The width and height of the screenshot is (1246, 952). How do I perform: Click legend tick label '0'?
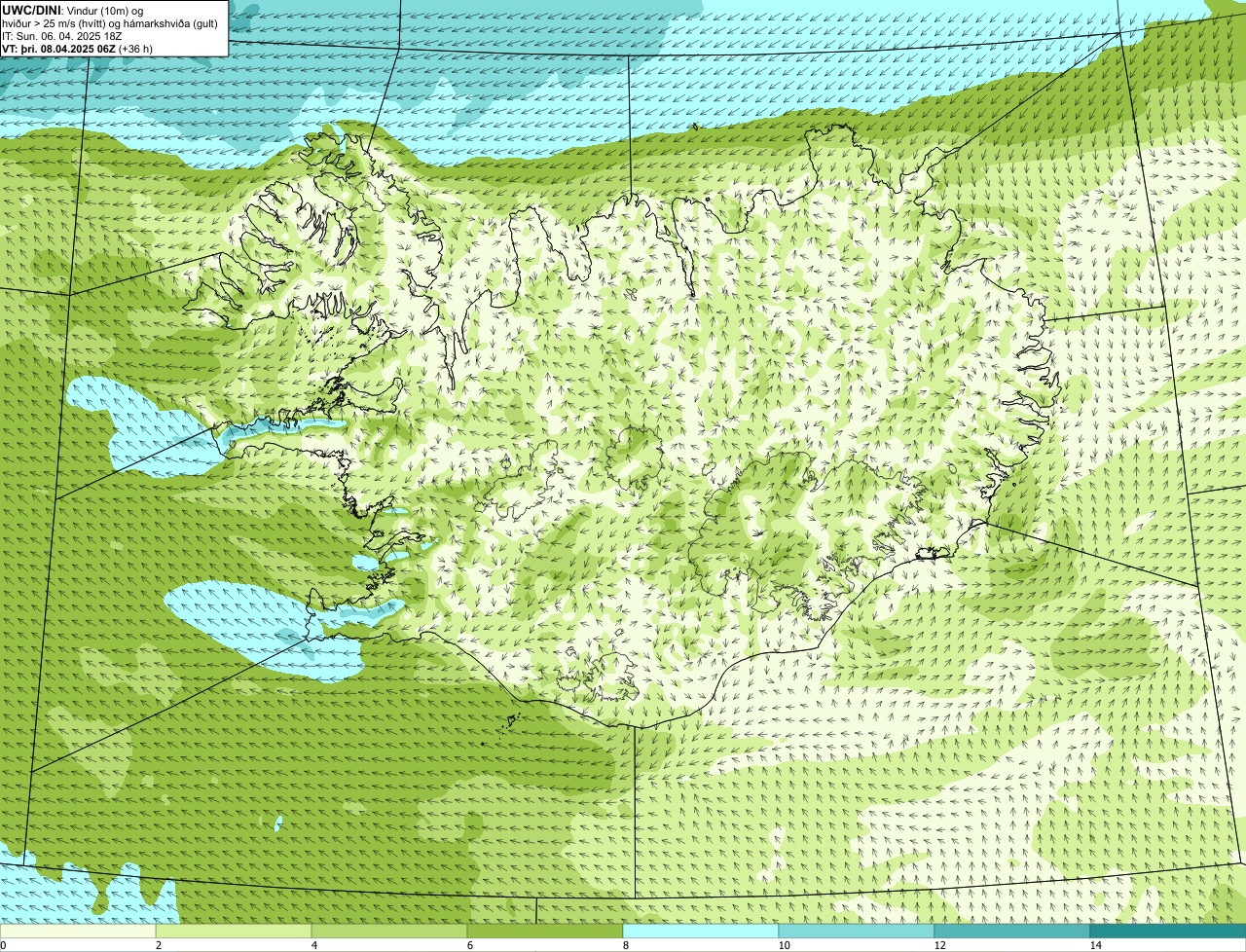3,945
